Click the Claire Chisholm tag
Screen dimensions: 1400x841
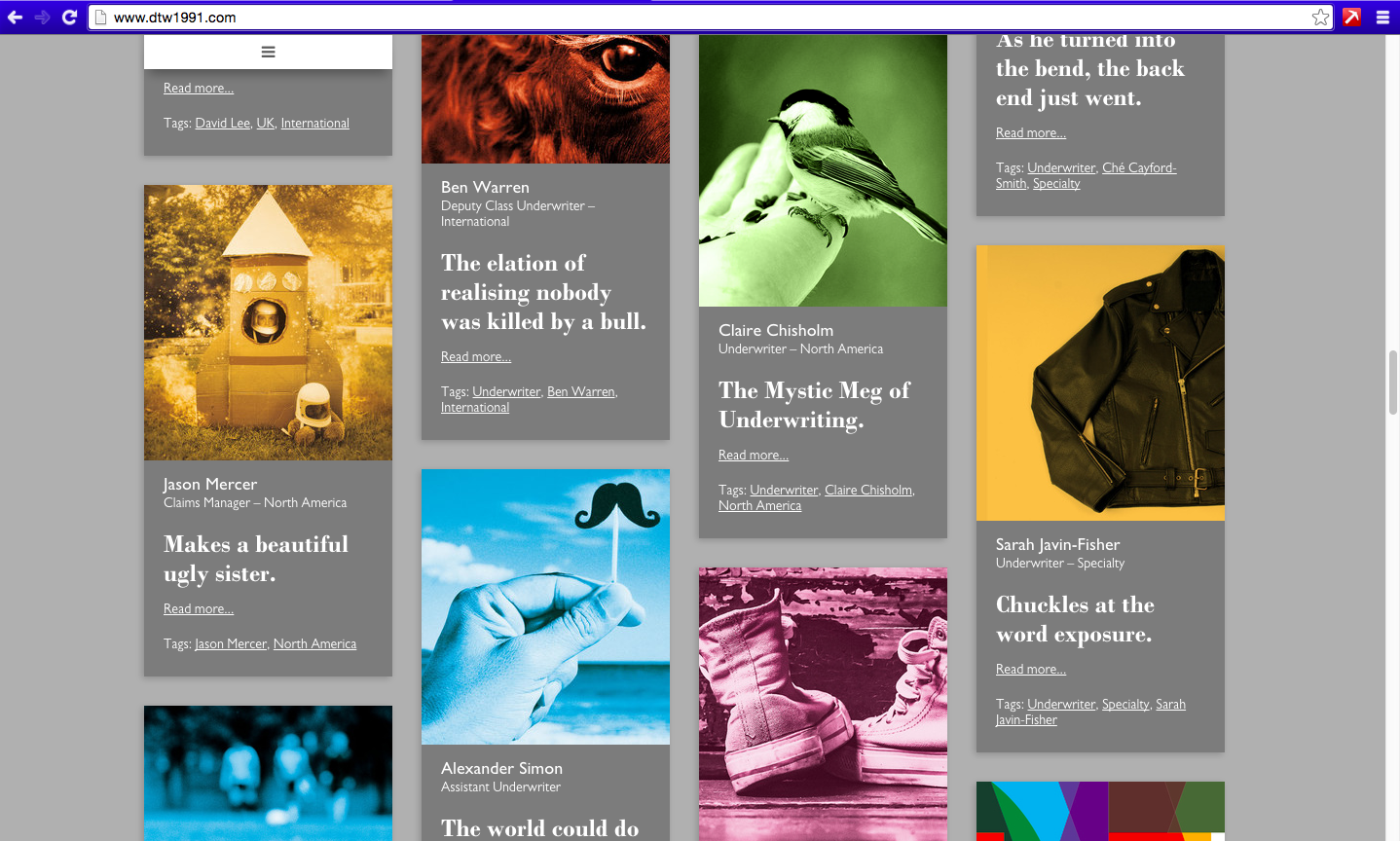[868, 491]
